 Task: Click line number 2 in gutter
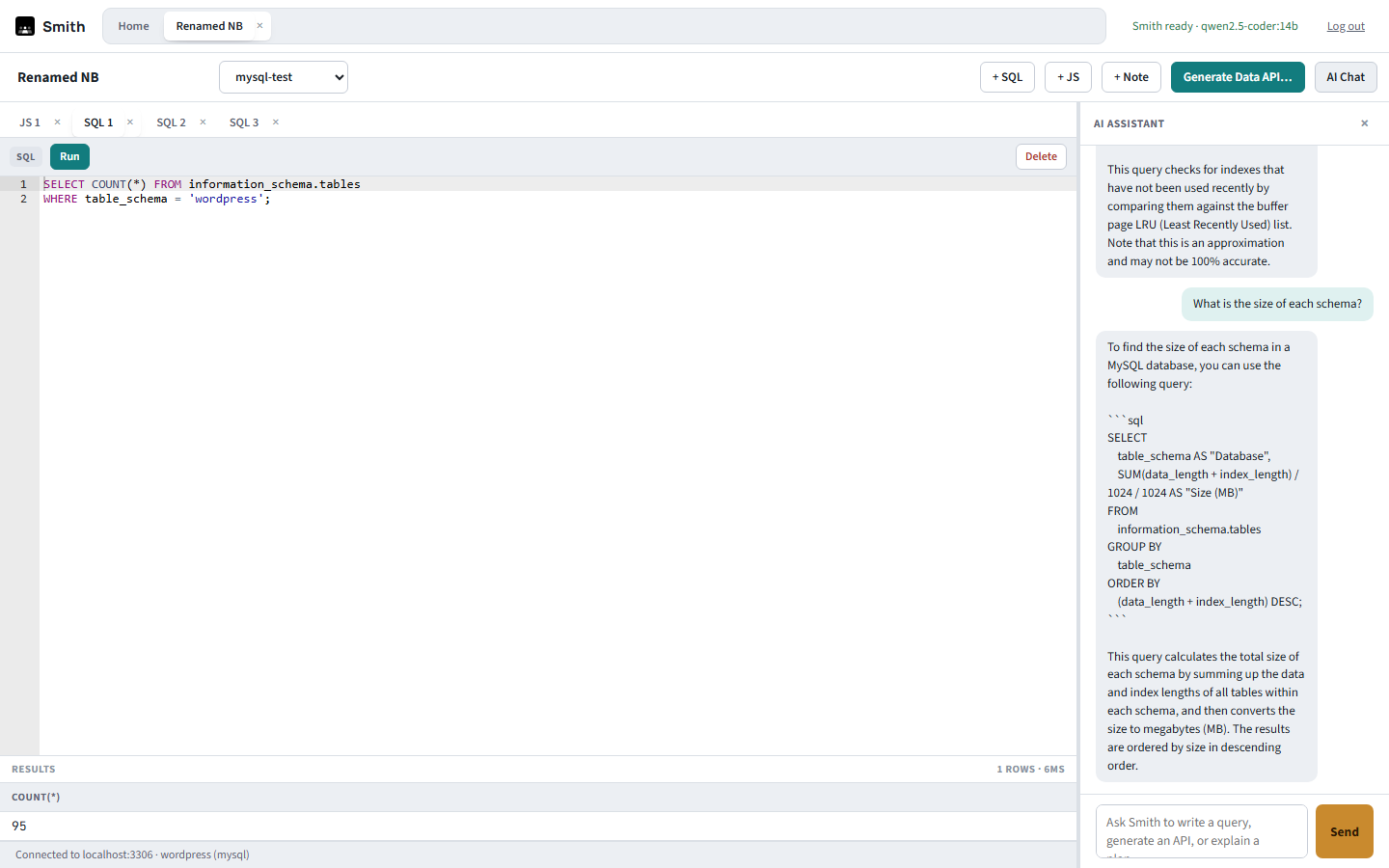click(x=24, y=199)
